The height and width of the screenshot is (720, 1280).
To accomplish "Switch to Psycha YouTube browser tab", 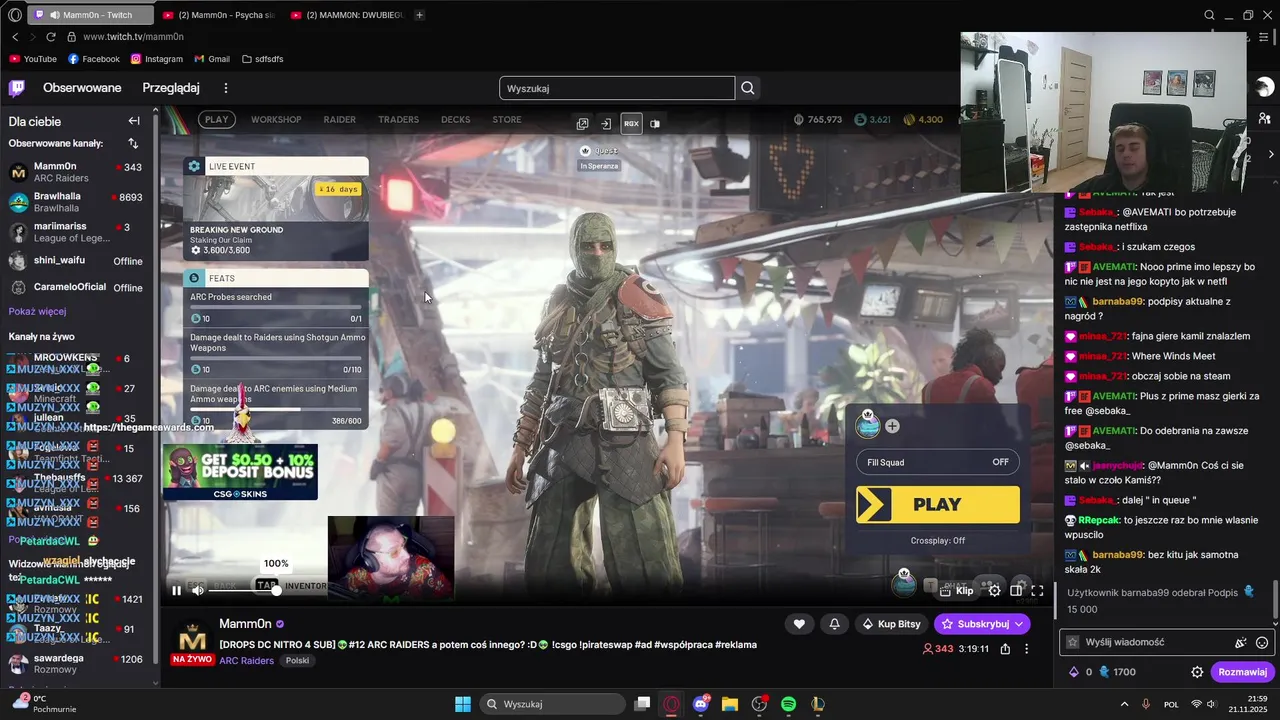I will 218,15.
